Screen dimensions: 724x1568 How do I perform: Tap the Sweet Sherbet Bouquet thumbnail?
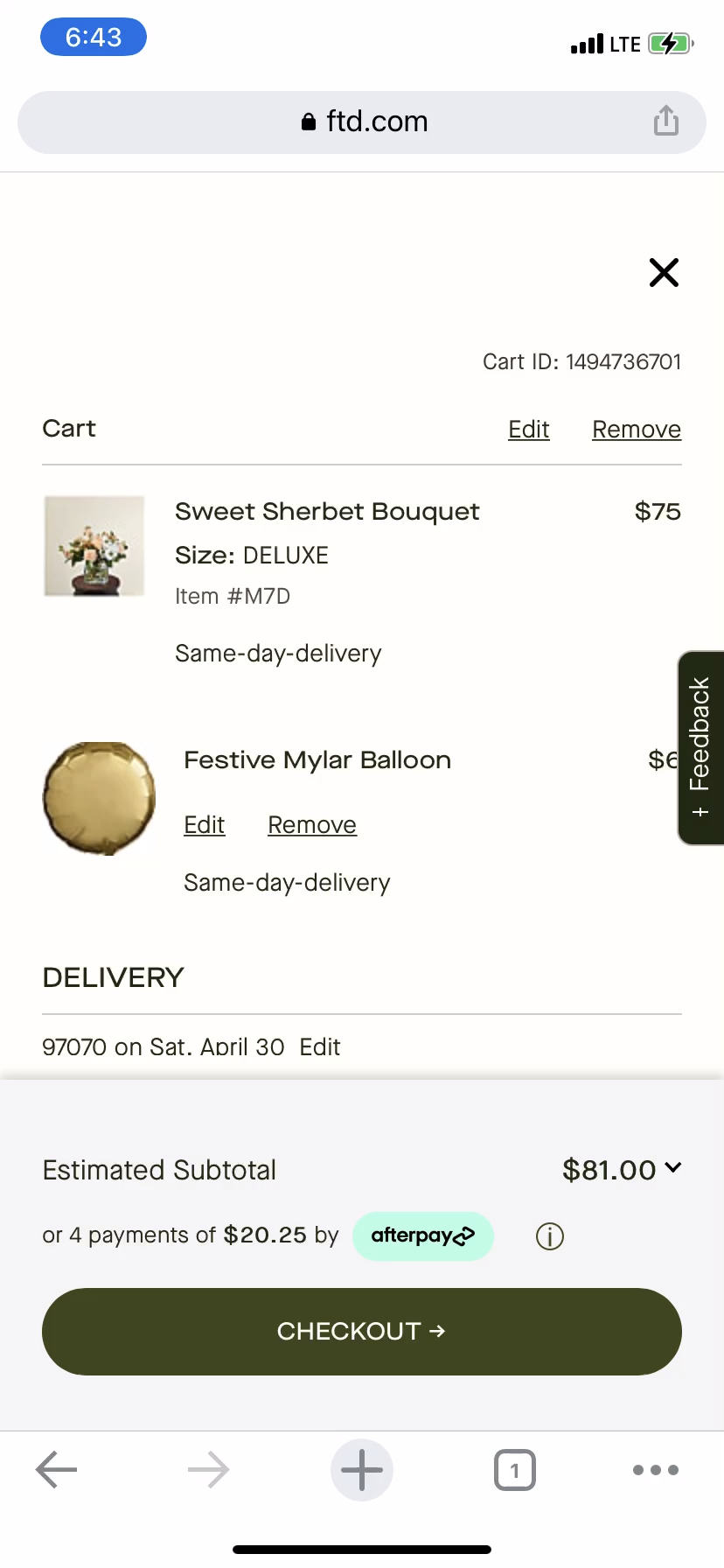click(x=94, y=546)
